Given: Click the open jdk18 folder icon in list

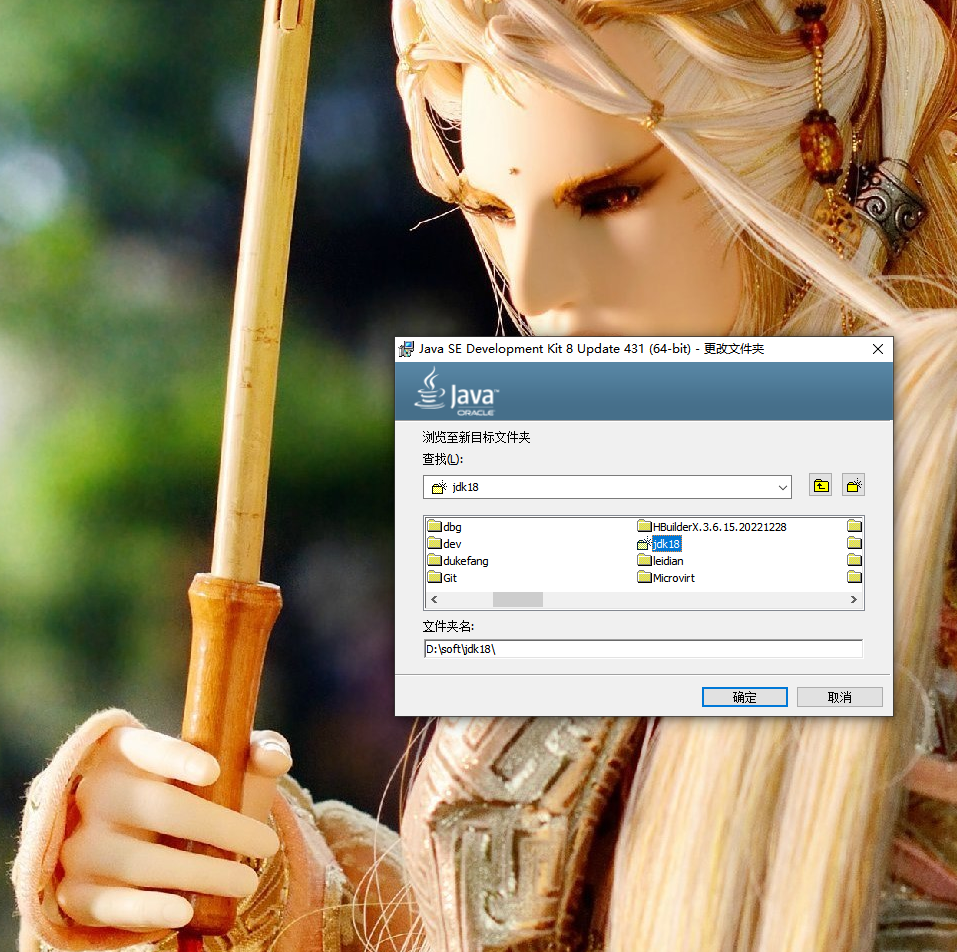Looking at the screenshot, I should point(645,543).
